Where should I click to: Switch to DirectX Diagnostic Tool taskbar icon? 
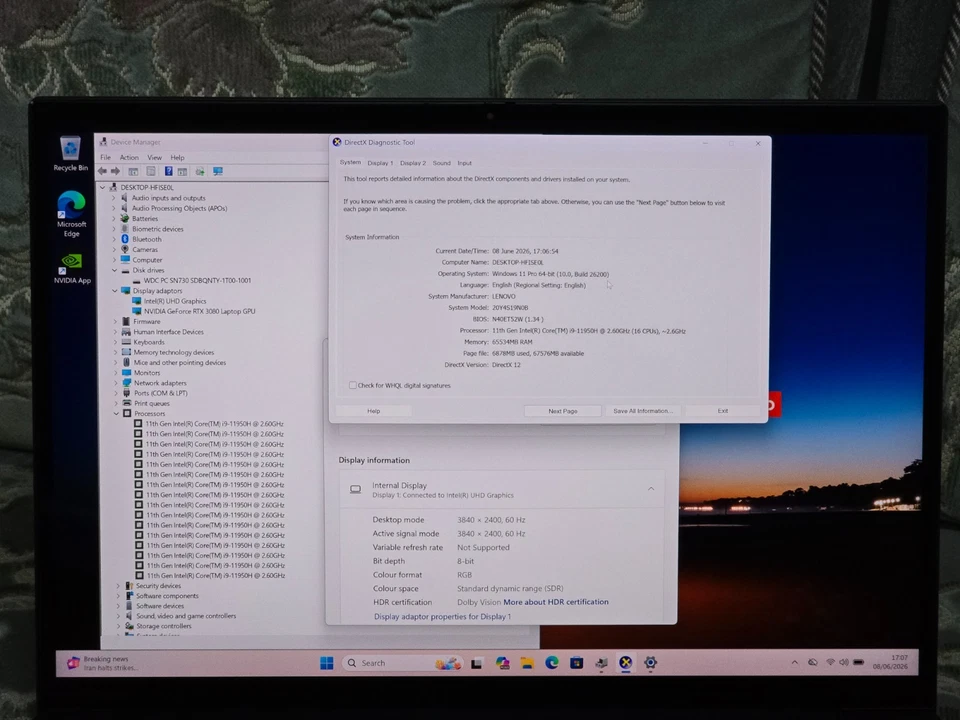pyautogui.click(x=625, y=662)
